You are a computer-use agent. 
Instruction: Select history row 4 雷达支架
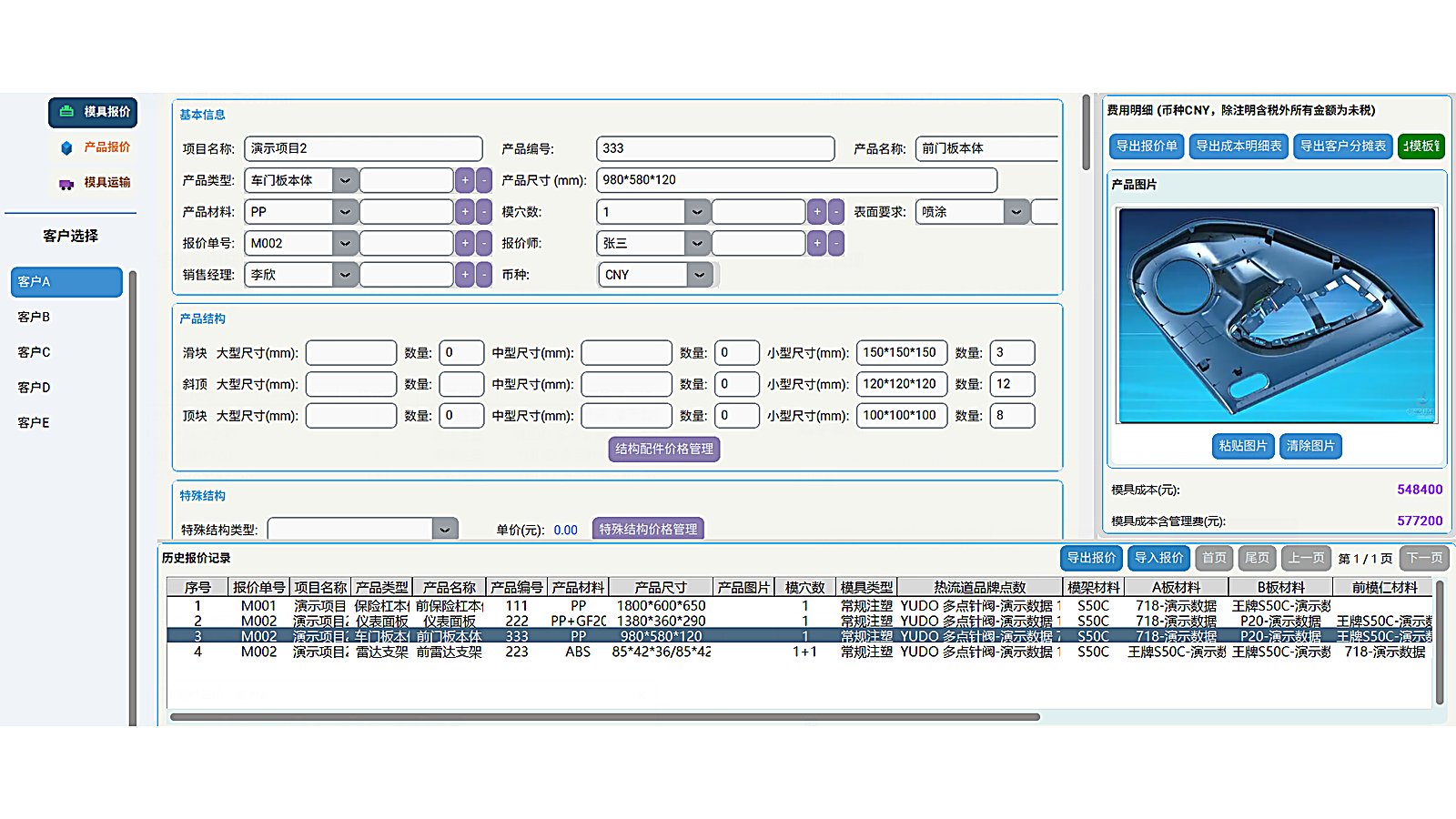pyautogui.click(x=799, y=652)
